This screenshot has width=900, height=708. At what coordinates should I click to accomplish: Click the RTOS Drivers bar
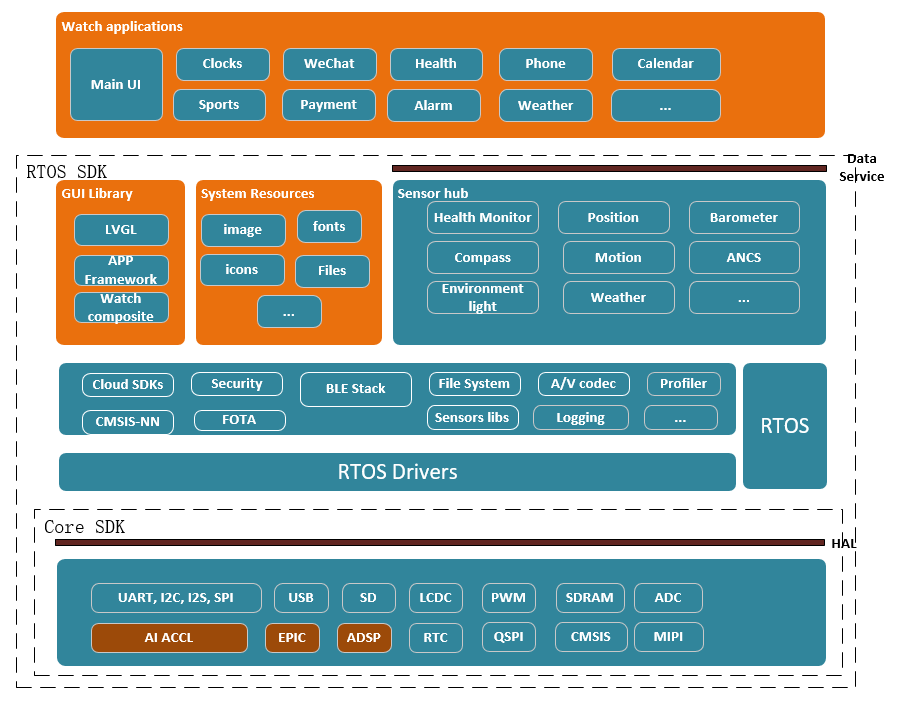pyautogui.click(x=397, y=472)
